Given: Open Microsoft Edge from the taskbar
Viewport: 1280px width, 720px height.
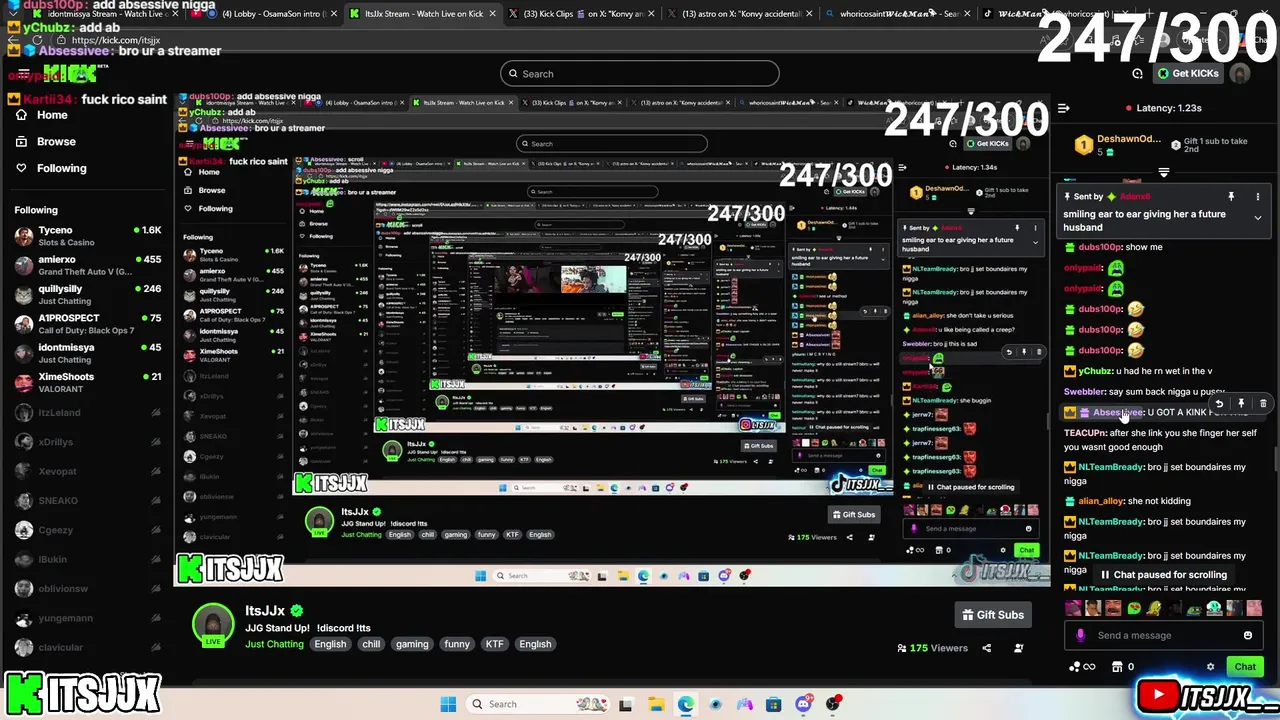Looking at the screenshot, I should (x=685, y=704).
